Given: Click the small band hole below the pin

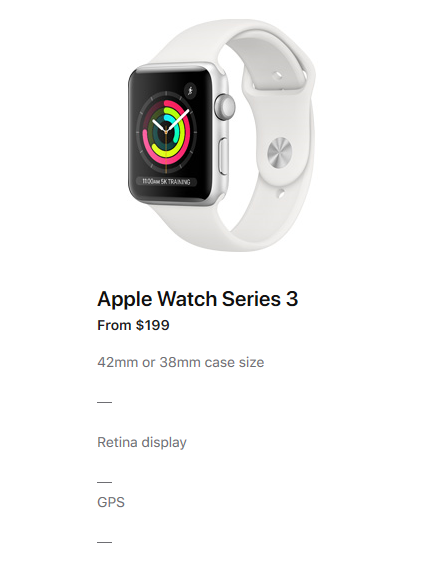Looking at the screenshot, I should tap(280, 193).
